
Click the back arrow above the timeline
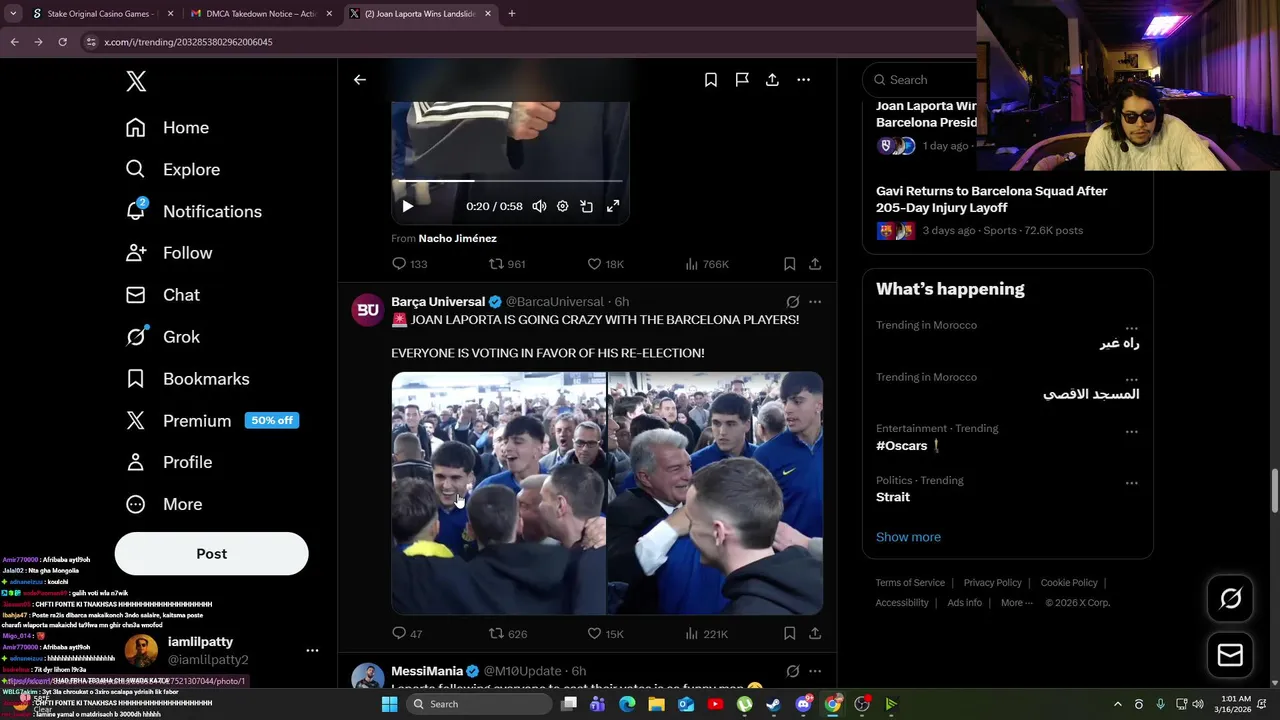(x=360, y=80)
